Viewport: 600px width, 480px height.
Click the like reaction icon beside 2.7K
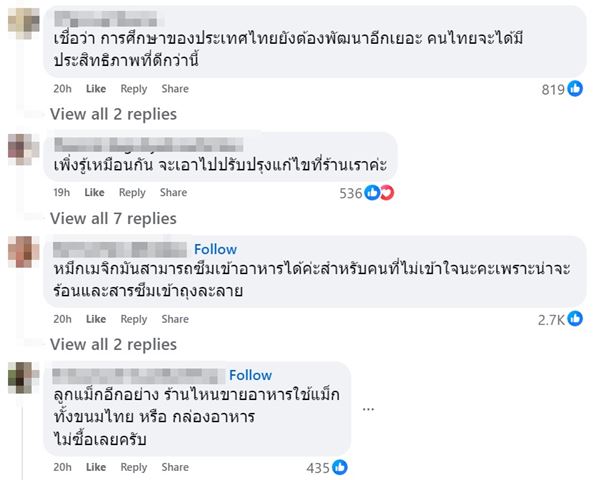click(x=575, y=319)
